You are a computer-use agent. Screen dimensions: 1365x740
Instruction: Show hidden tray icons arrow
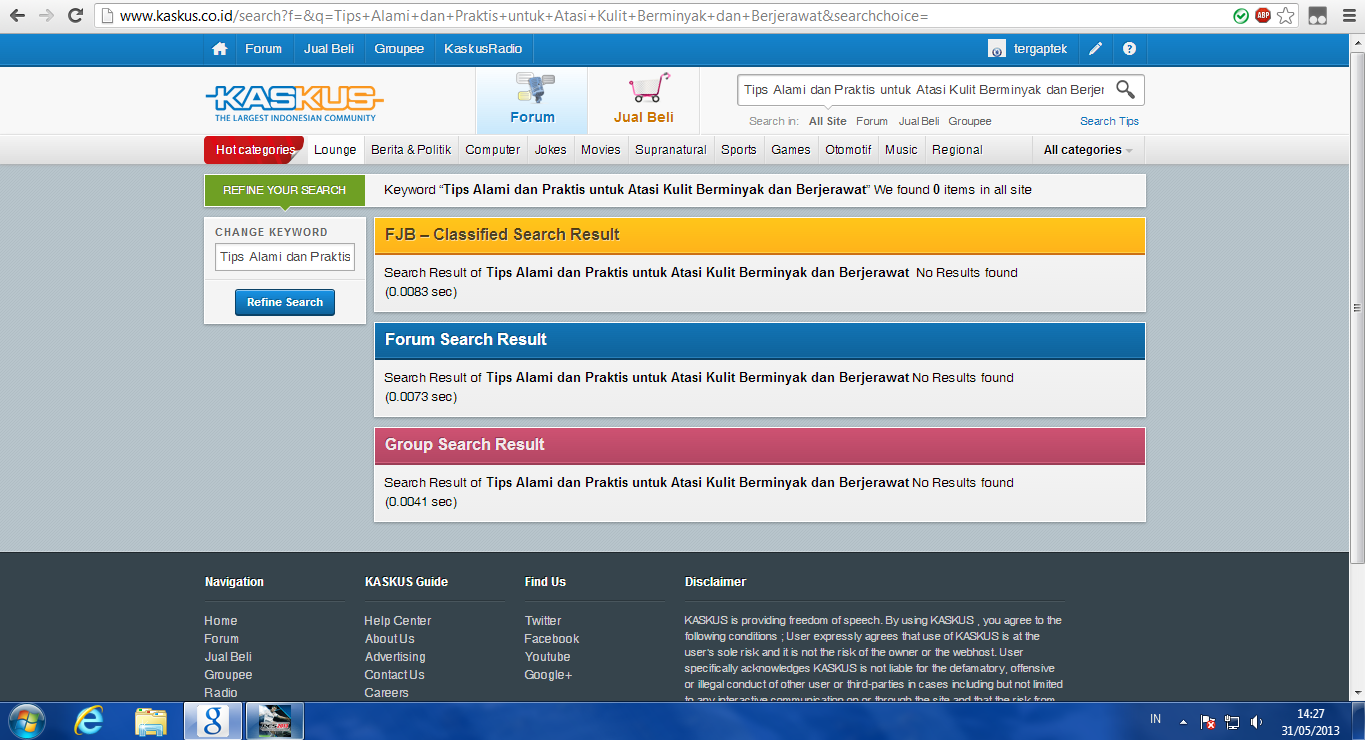tap(1184, 721)
